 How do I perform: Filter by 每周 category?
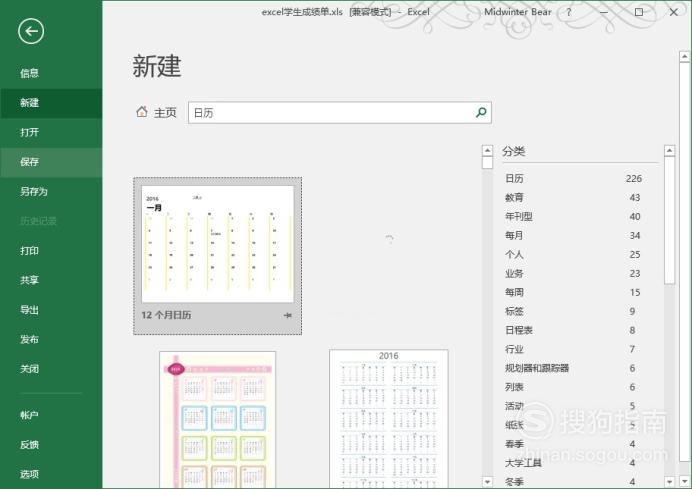click(x=573, y=293)
